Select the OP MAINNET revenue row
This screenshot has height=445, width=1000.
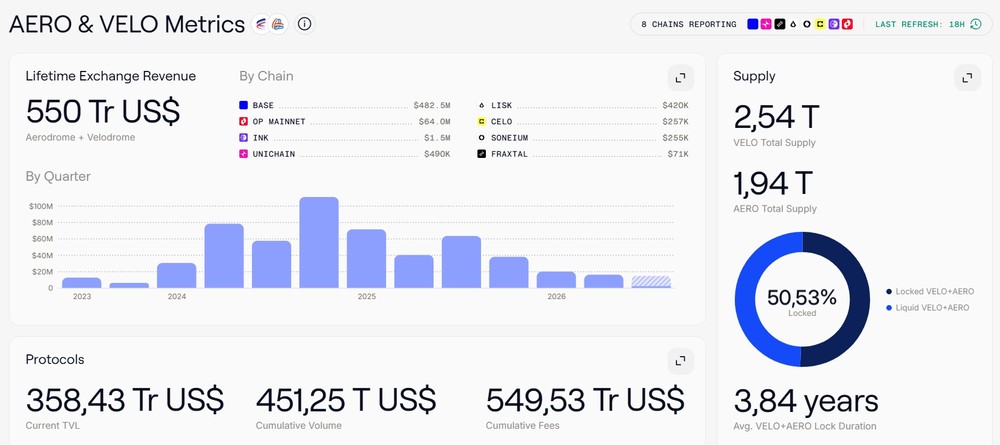point(344,121)
